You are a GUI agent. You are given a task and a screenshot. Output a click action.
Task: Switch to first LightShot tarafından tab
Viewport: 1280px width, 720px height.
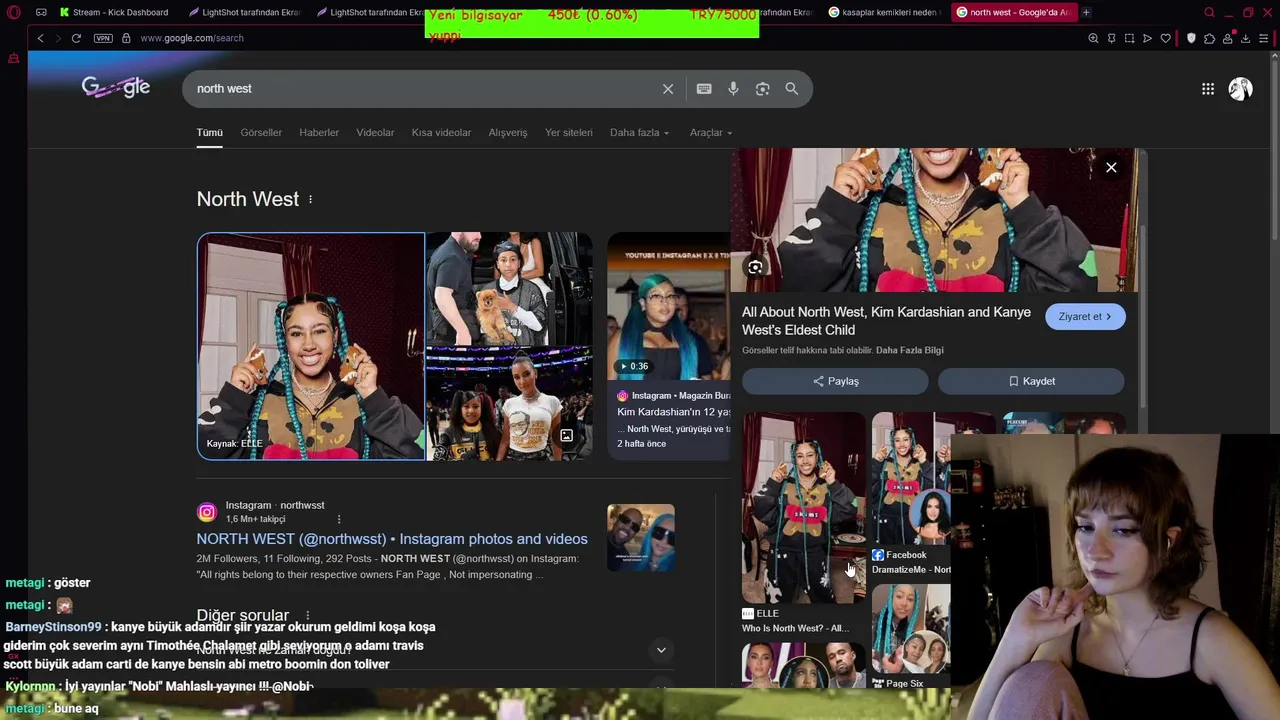pos(244,12)
